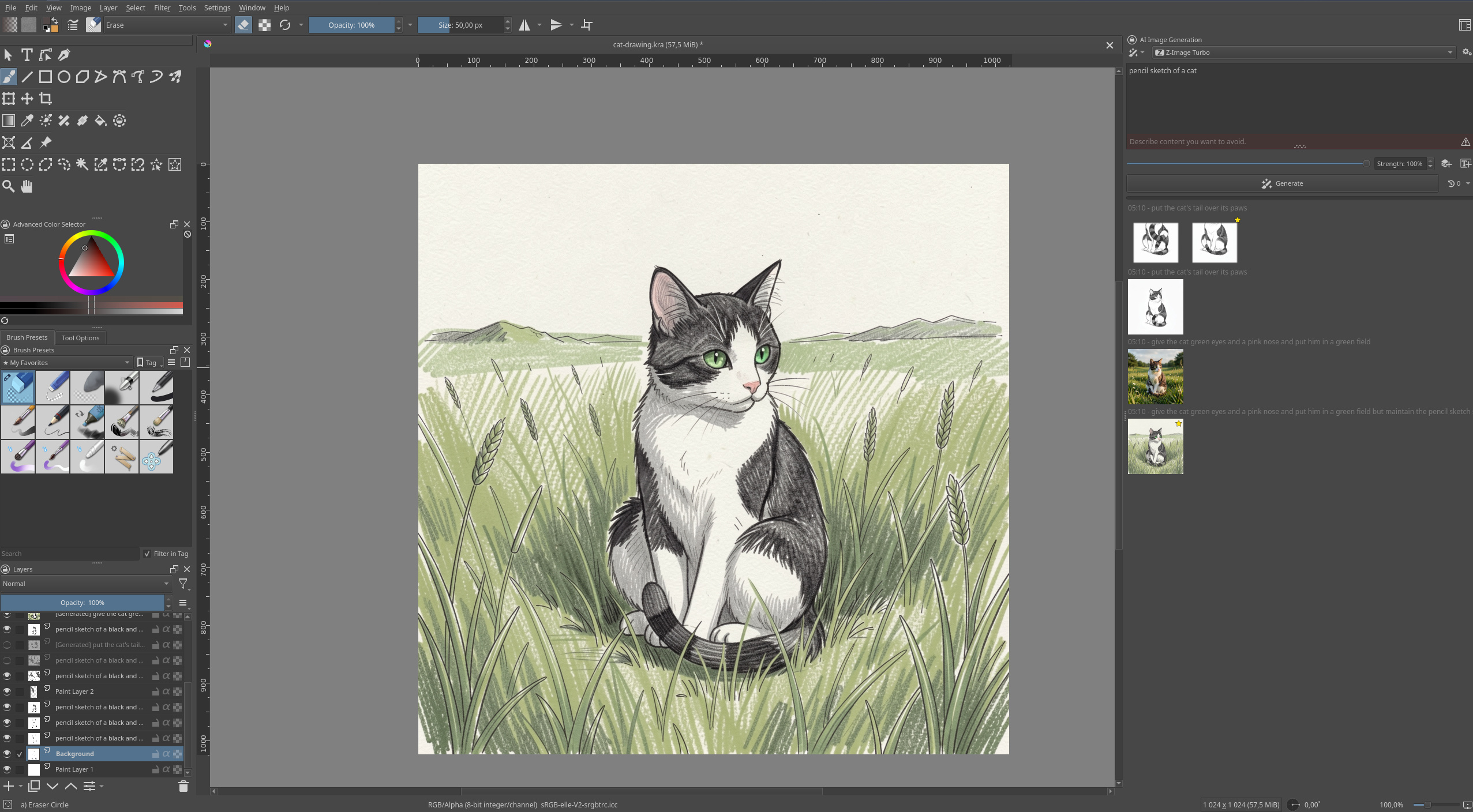Show the grayed-out '[Generated] put the cat's tail' layer
The image size is (1473, 812).
click(x=8, y=644)
